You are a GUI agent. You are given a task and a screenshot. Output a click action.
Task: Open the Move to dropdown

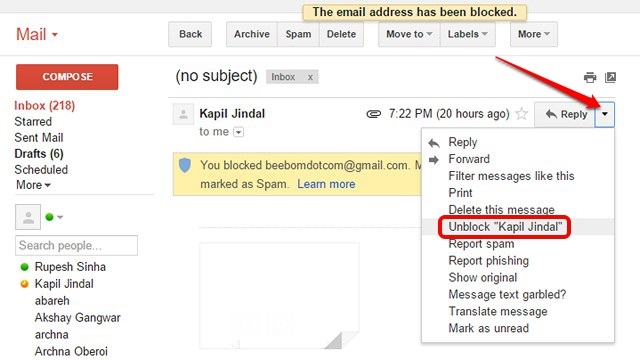(x=409, y=34)
